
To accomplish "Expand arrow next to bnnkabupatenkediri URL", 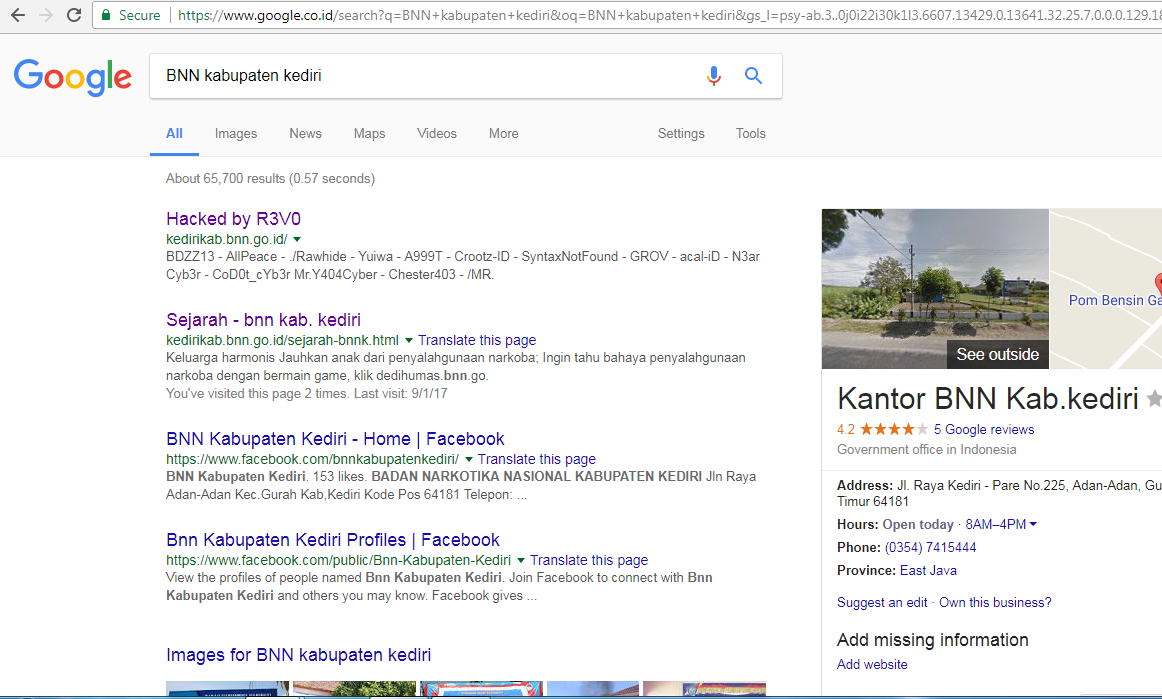I will click(x=468, y=460).
